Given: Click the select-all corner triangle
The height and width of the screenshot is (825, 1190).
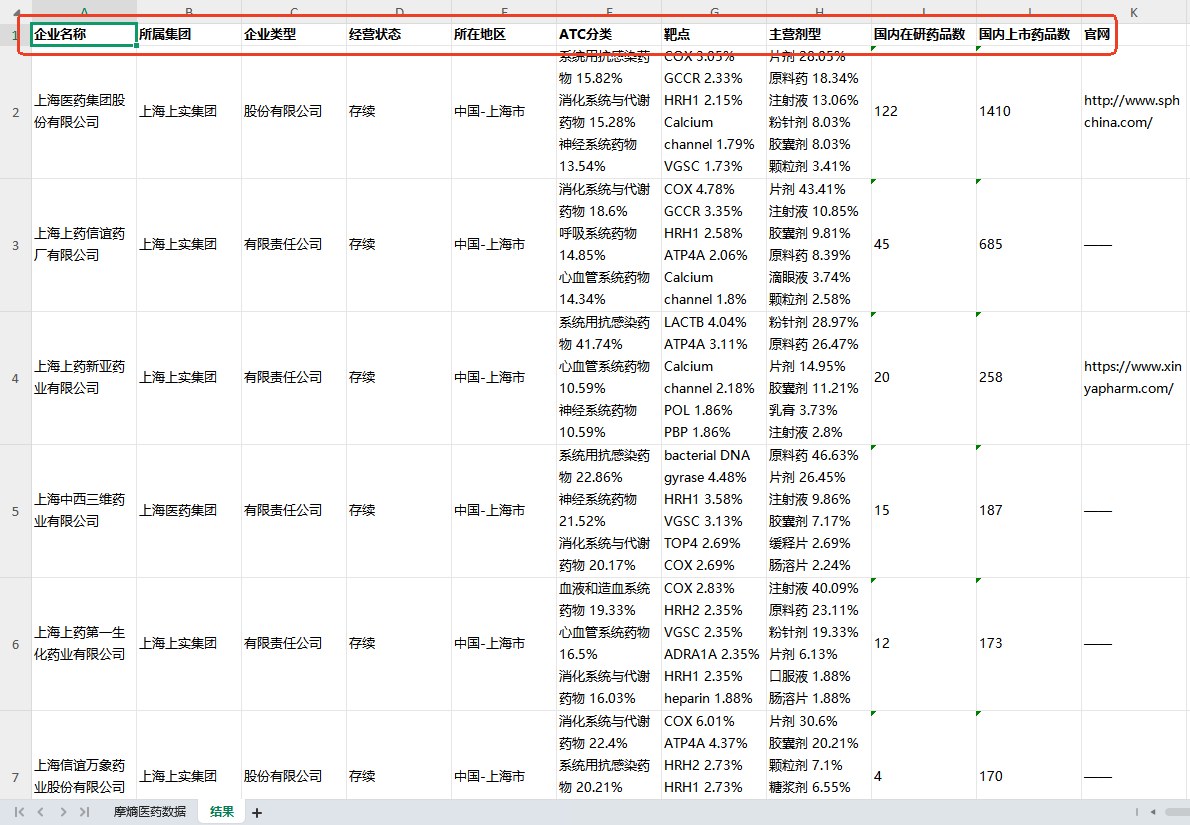Looking at the screenshot, I should [x=15, y=12].
